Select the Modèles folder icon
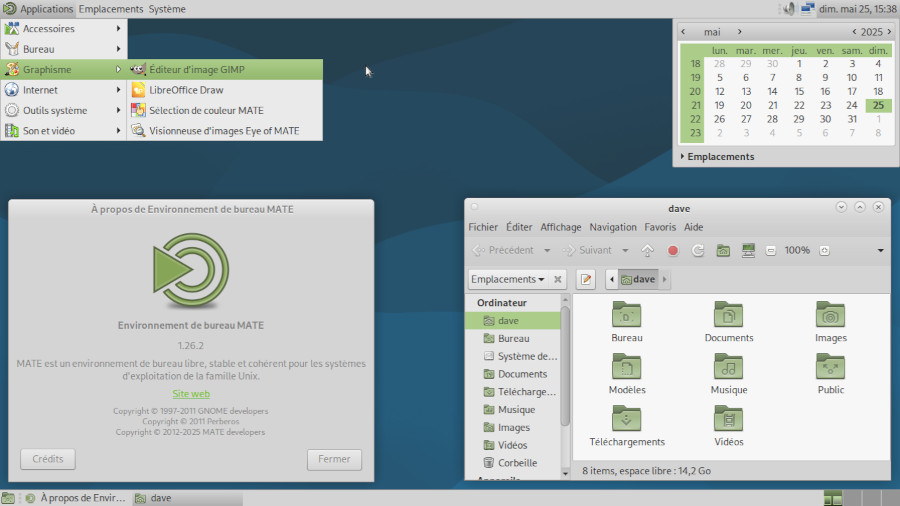The image size is (900, 506). 627,367
